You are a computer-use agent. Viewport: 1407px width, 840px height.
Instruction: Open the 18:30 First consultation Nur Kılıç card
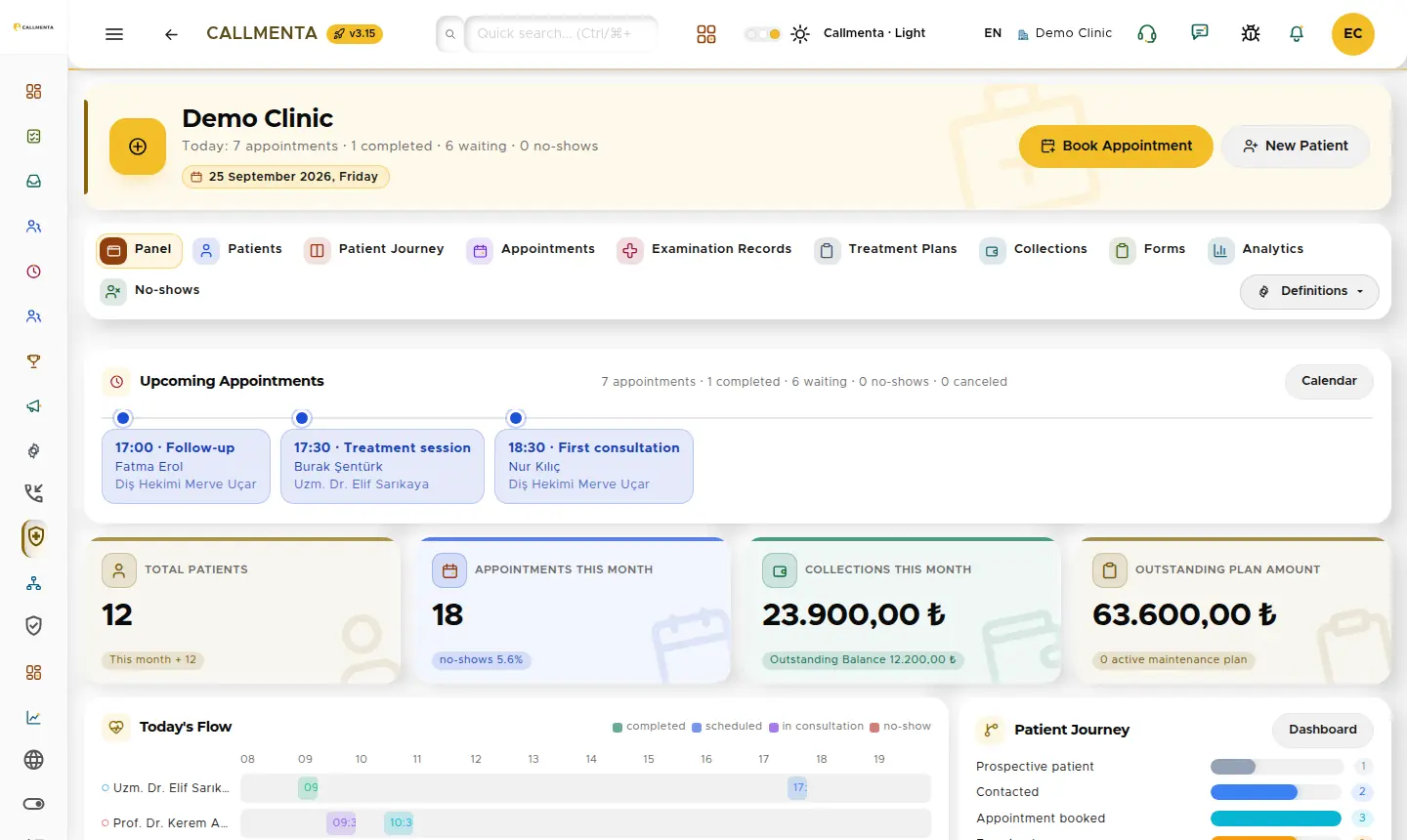[594, 467]
